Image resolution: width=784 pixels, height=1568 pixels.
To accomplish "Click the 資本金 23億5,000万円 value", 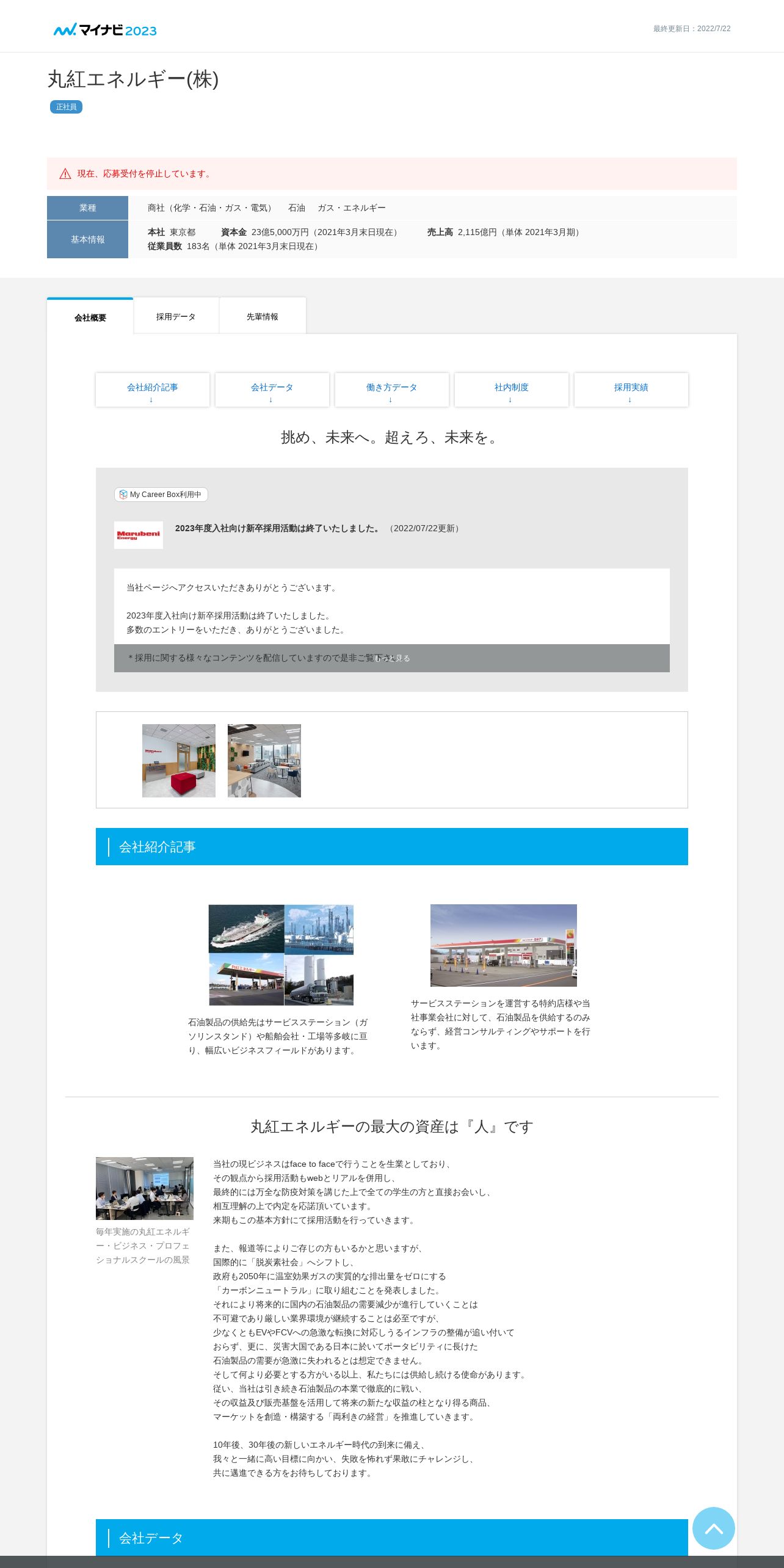I will tap(311, 232).
